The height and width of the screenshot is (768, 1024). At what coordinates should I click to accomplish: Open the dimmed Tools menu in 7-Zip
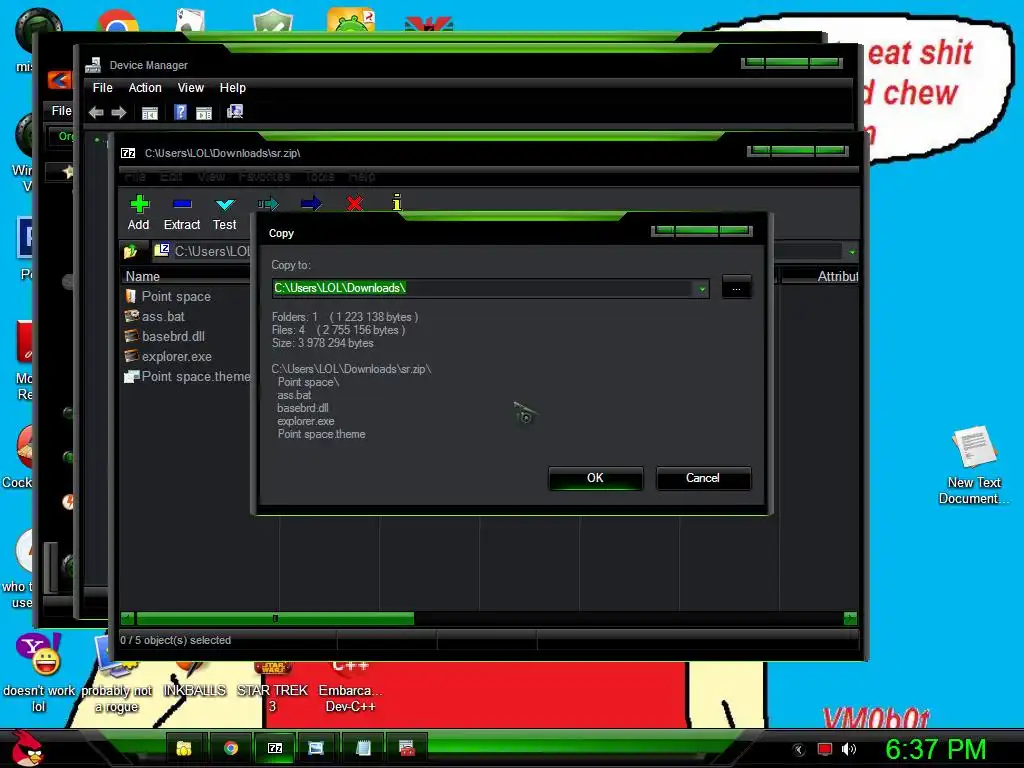tap(319, 176)
